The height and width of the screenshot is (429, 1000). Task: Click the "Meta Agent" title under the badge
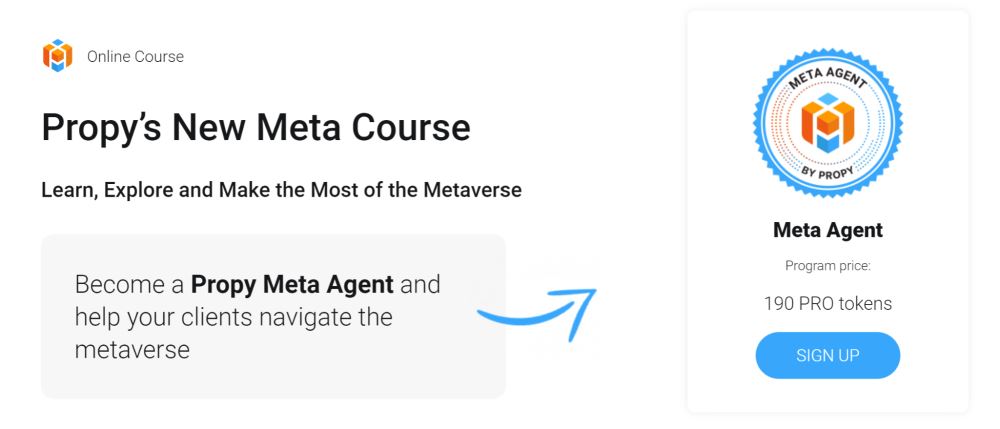828,230
